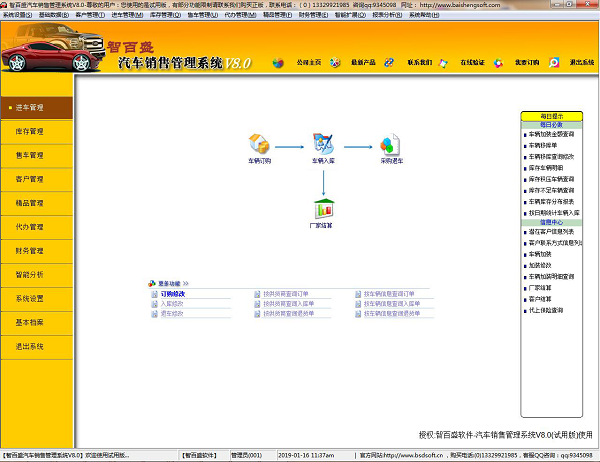Select 系统设置 in the left sidebar
Viewport: 600px width, 462px height.
click(x=37, y=299)
